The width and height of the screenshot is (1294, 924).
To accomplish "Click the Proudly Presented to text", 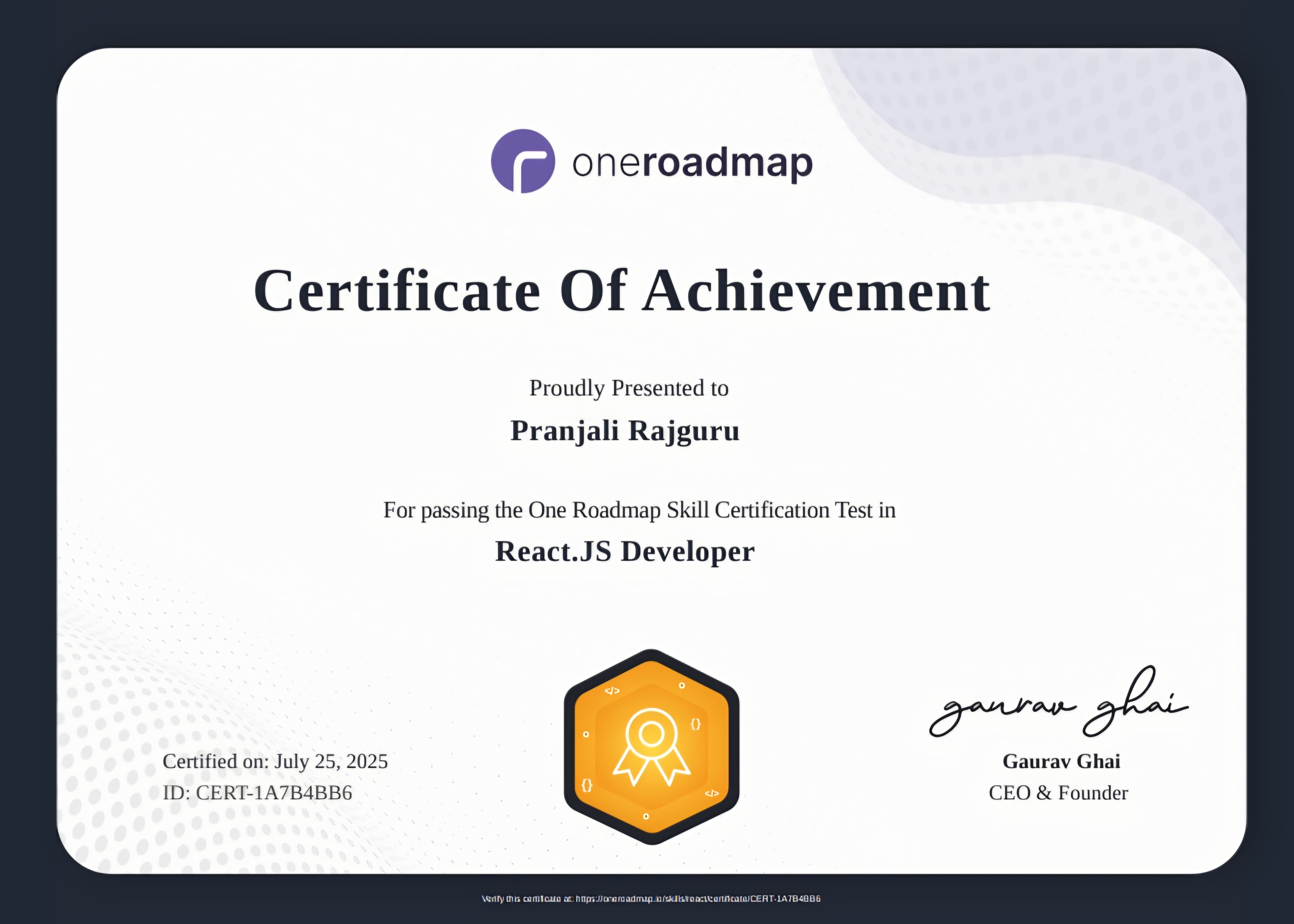I will [x=629, y=388].
